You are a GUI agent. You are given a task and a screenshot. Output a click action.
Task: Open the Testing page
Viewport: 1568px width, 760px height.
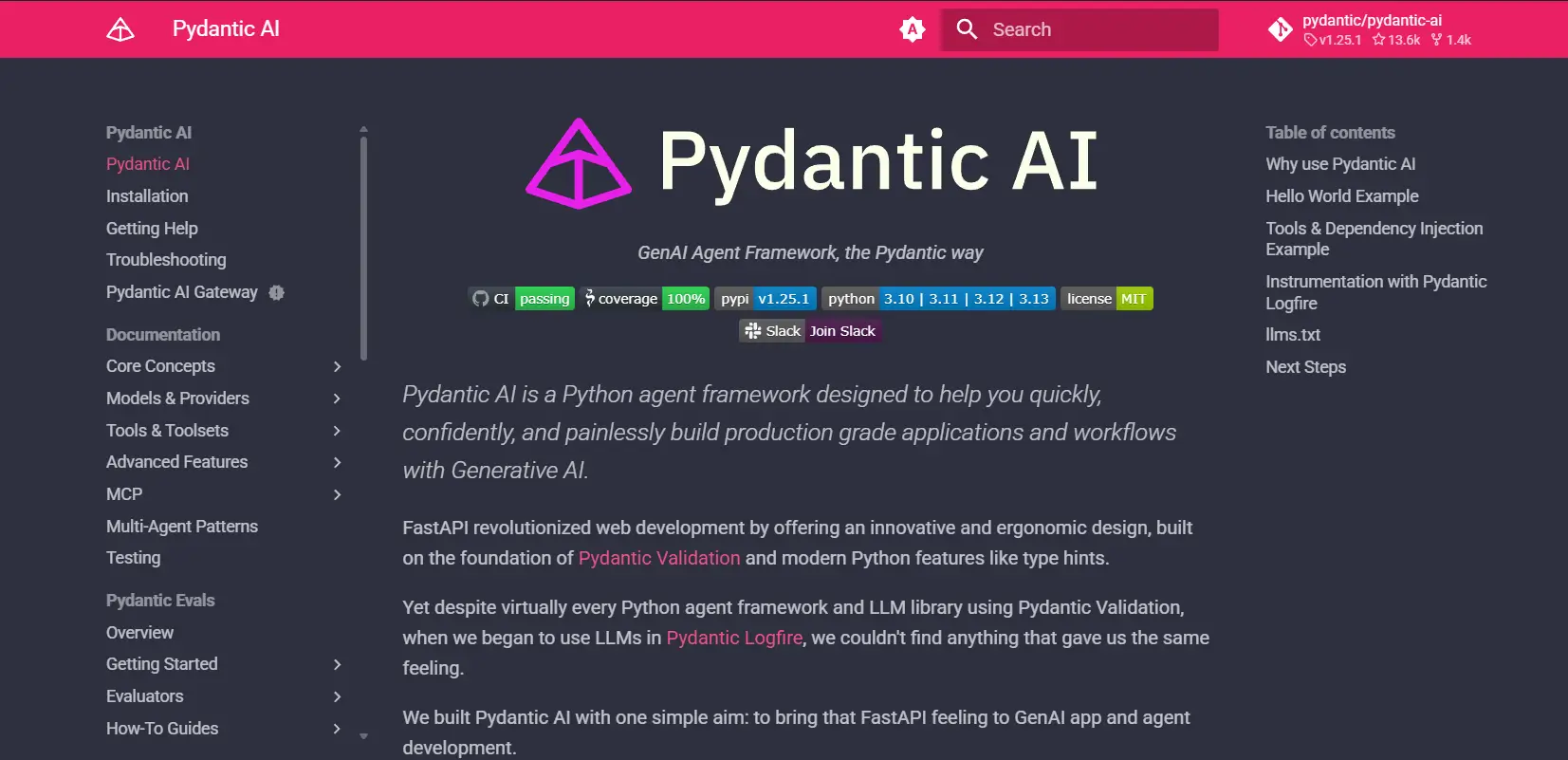134,558
